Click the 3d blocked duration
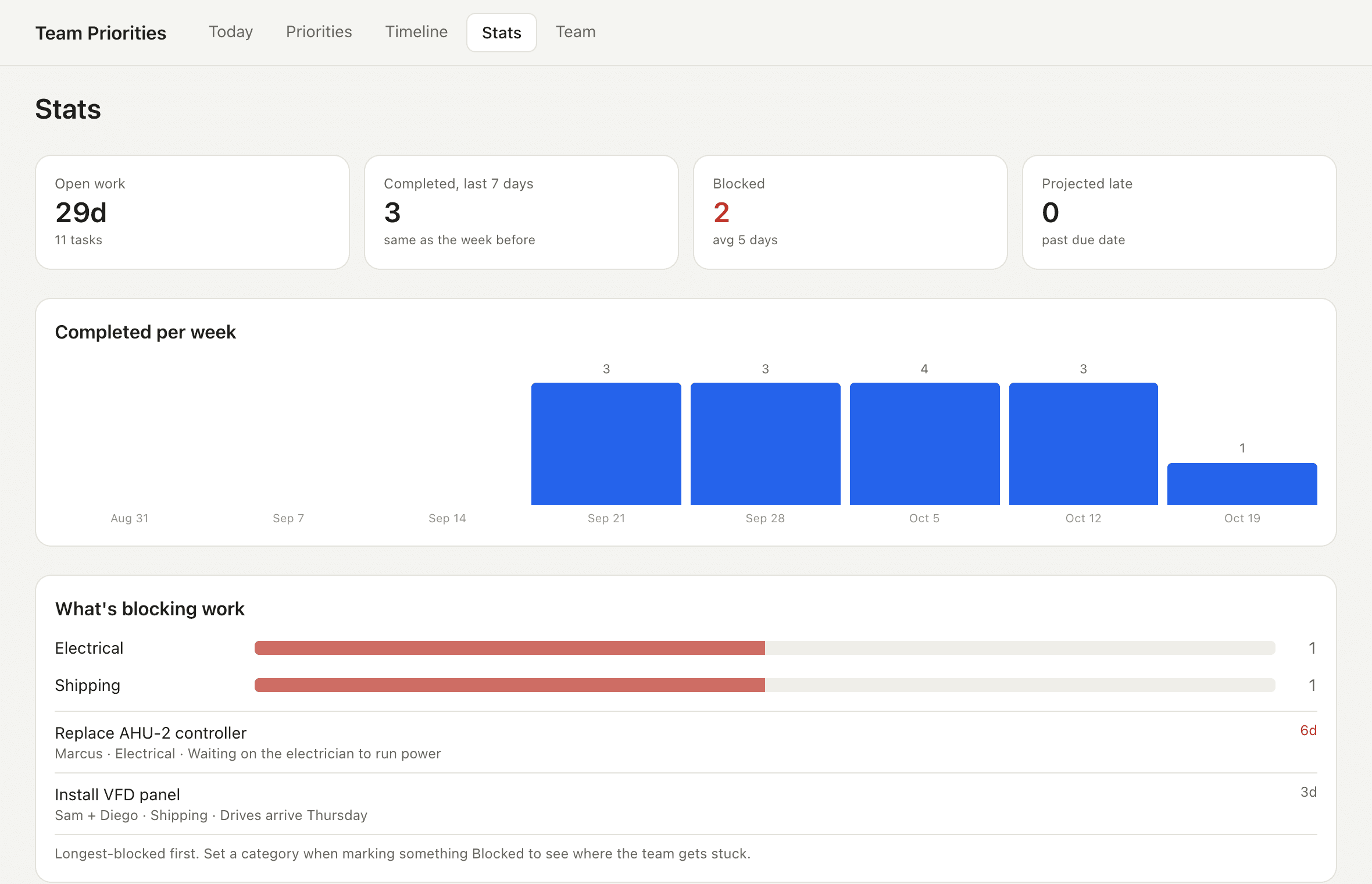 (x=1309, y=792)
